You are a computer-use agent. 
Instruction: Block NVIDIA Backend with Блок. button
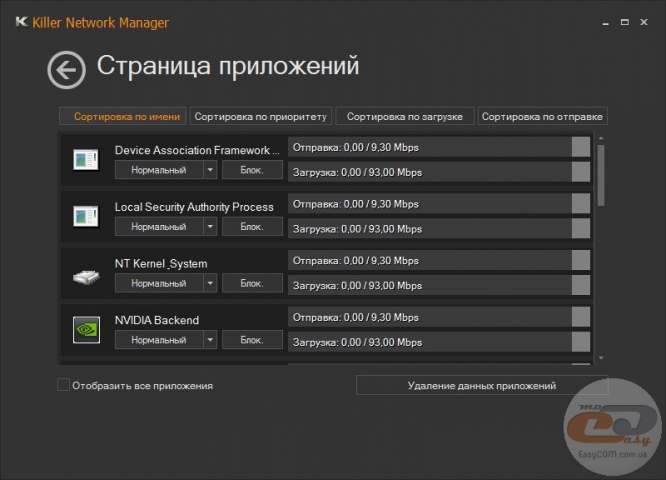[252, 340]
